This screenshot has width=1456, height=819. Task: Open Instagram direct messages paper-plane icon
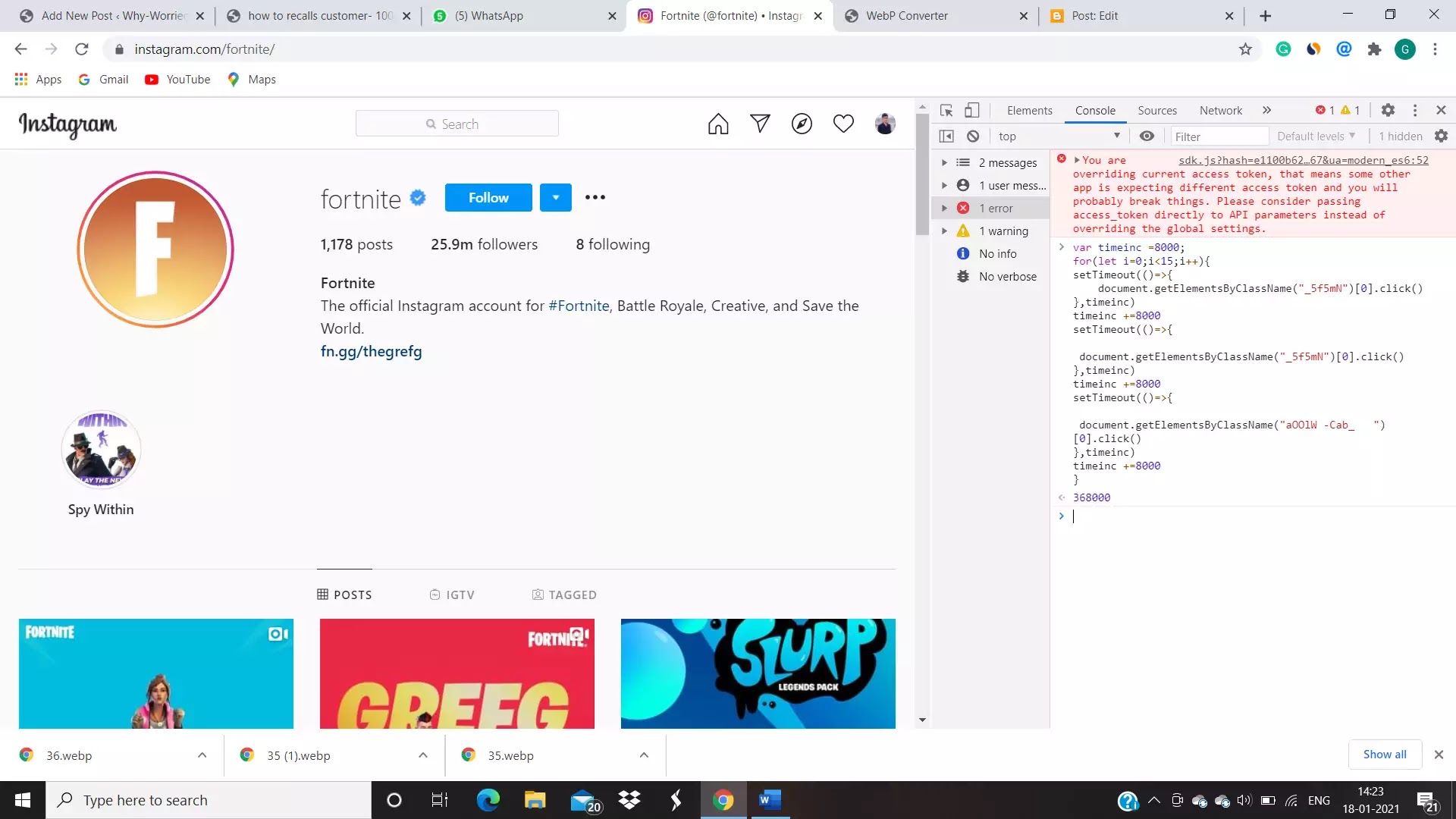760,124
